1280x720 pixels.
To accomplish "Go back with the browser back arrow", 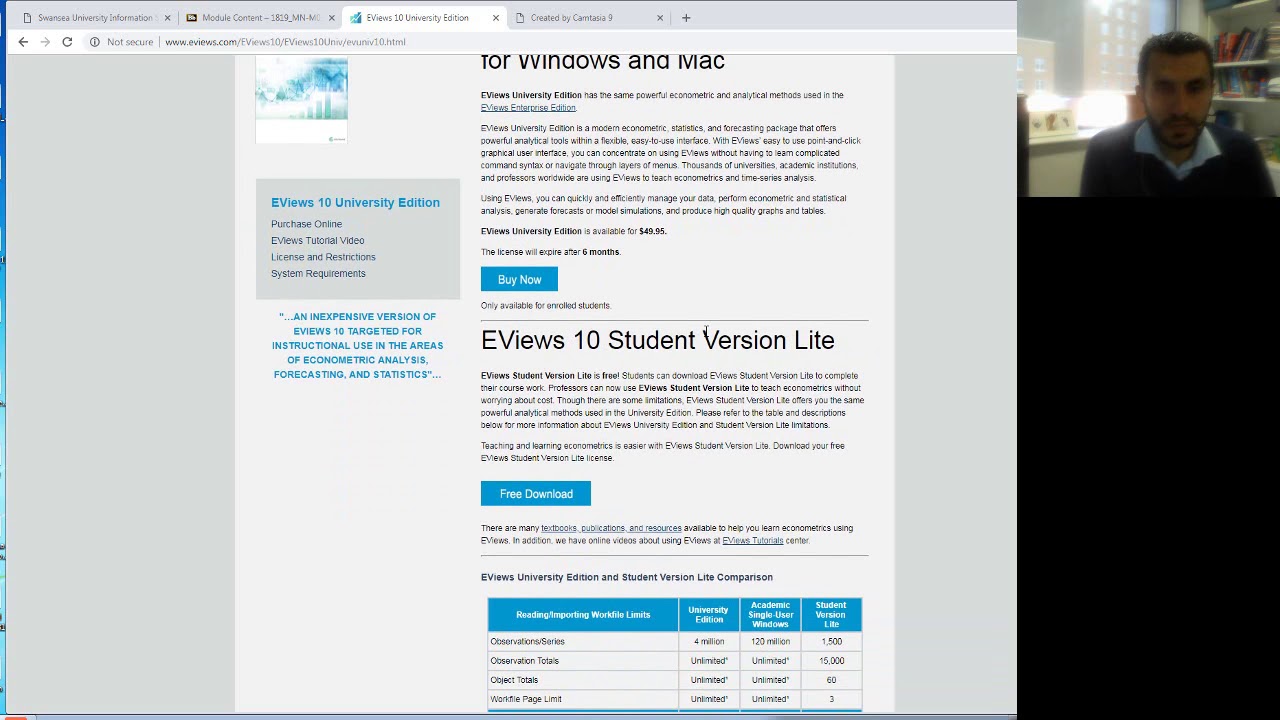I will [23, 42].
